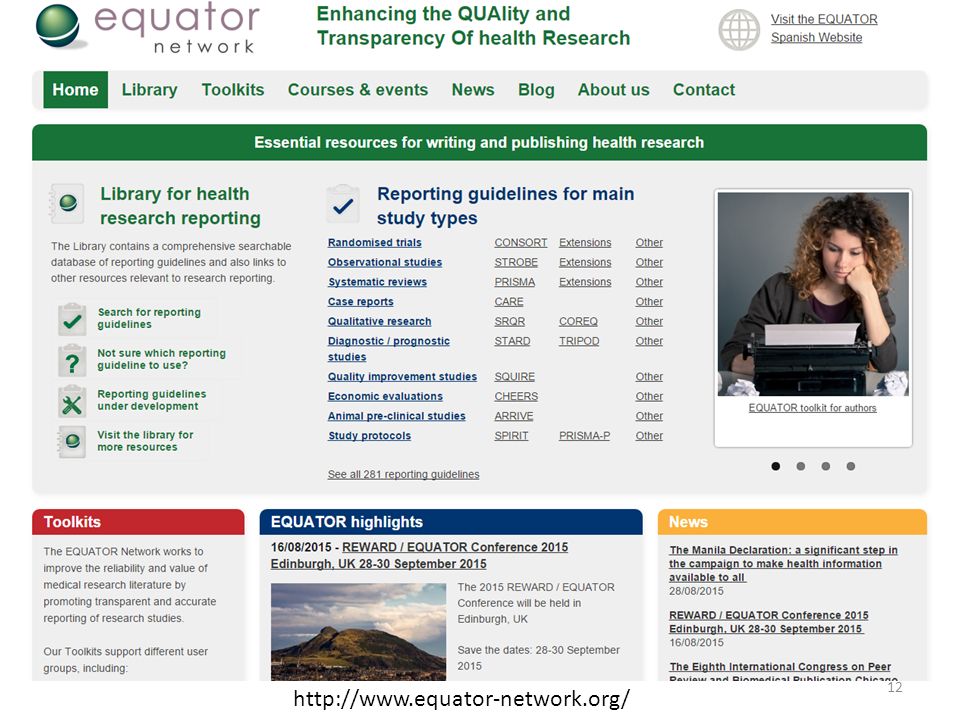Click the CHEERS guideline link
Image resolution: width=960 pixels, height=720 pixels.
pos(516,396)
